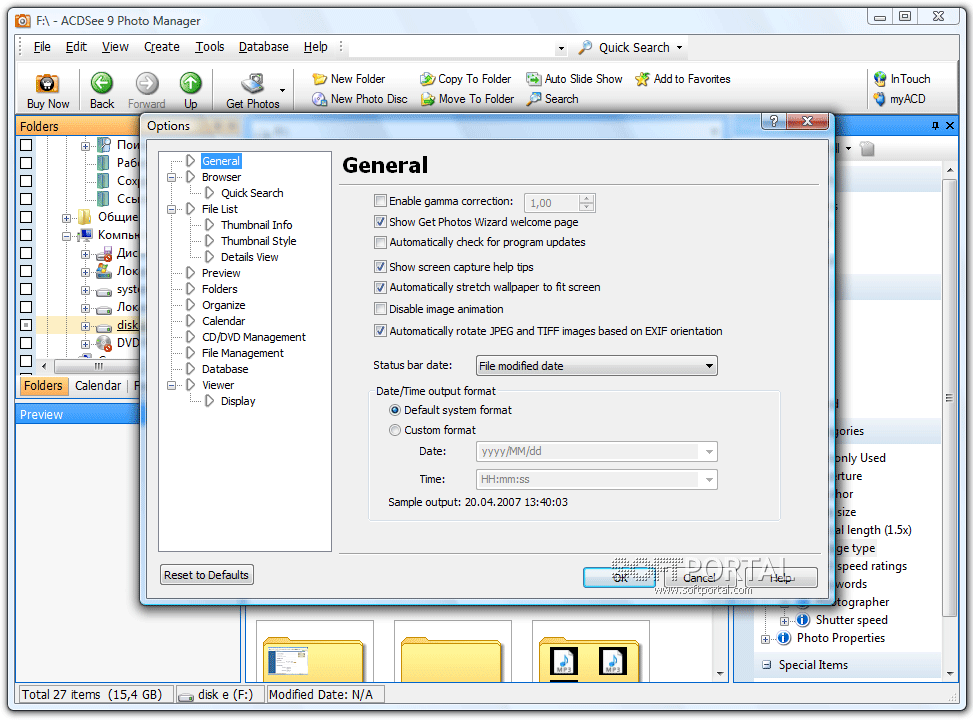Screen dimensions: 973x721
Task: Click Reset to Defaults button
Action: coord(207,575)
